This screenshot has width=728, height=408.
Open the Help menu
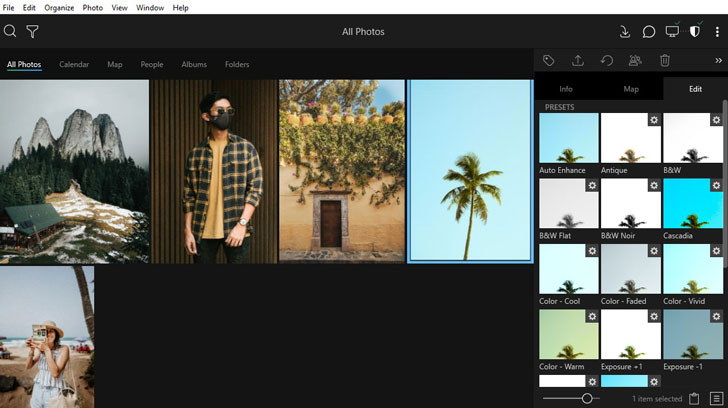click(x=180, y=7)
